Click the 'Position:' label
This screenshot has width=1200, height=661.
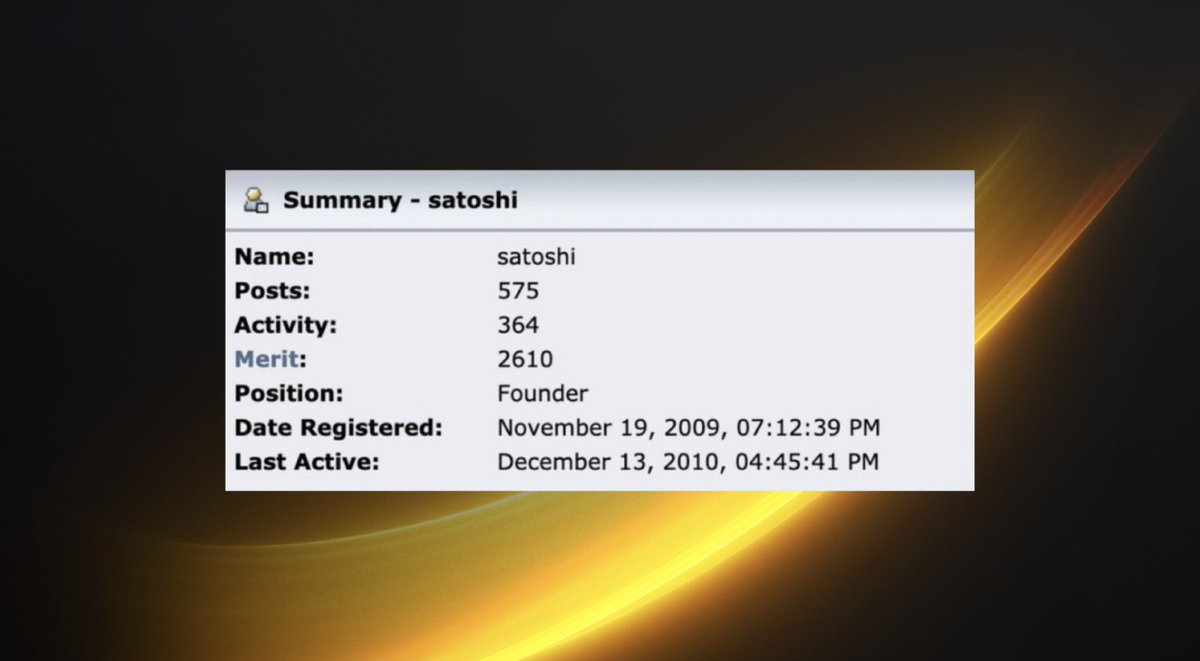pos(289,393)
